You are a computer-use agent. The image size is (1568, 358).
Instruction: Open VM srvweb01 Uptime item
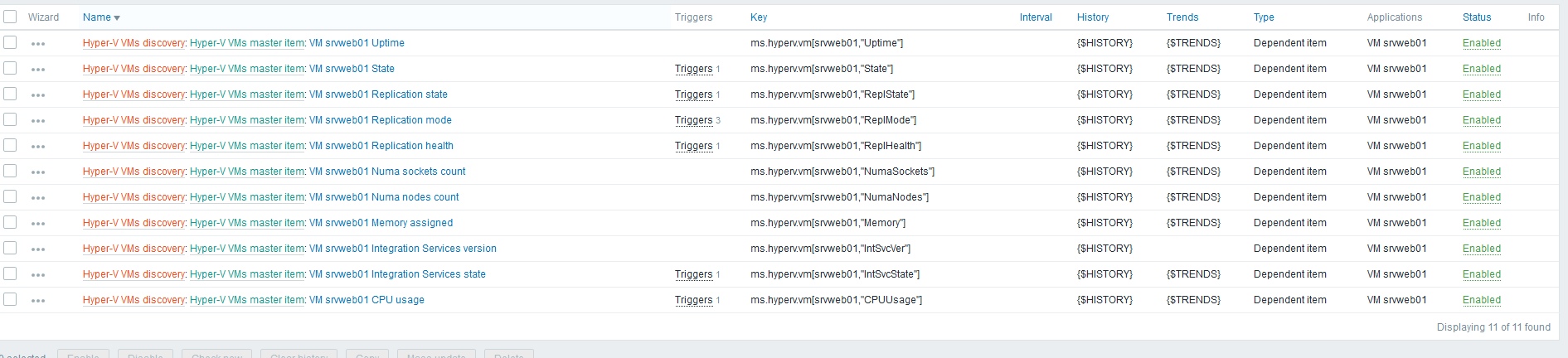(x=357, y=43)
